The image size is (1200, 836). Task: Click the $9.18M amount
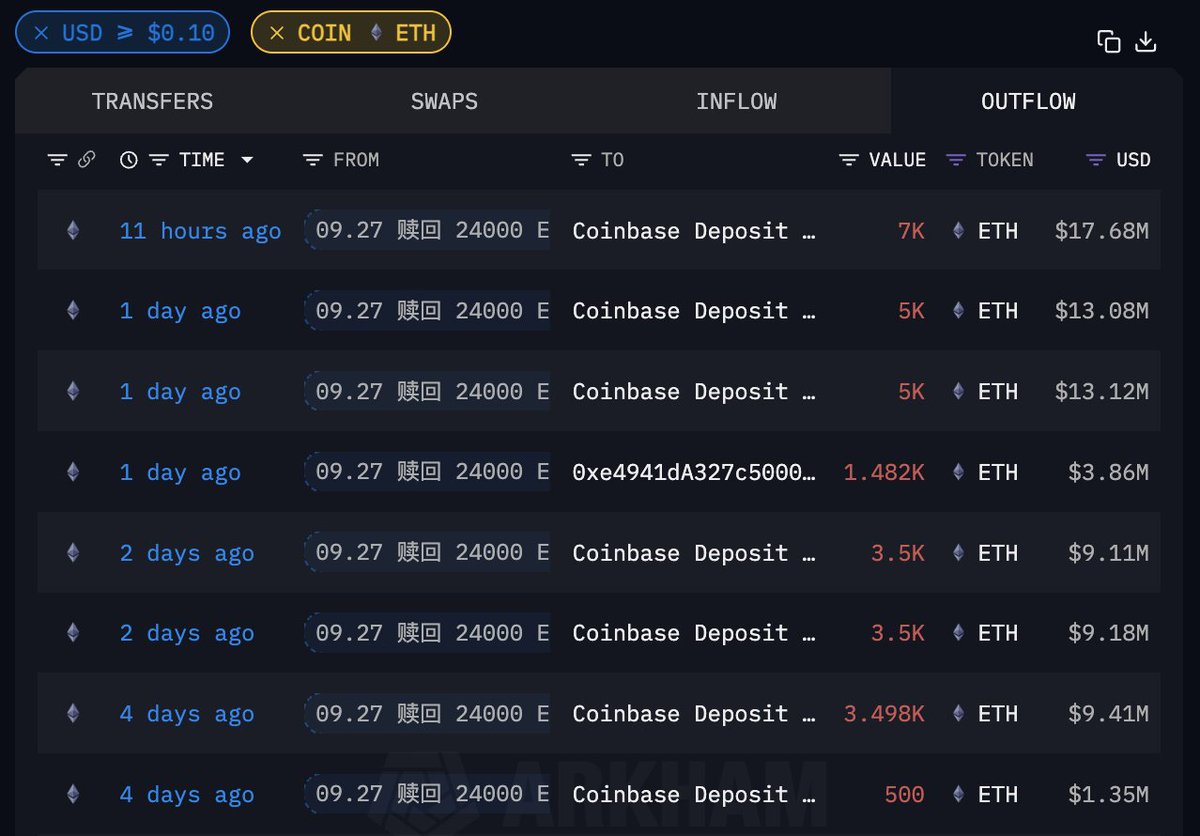pos(1108,633)
